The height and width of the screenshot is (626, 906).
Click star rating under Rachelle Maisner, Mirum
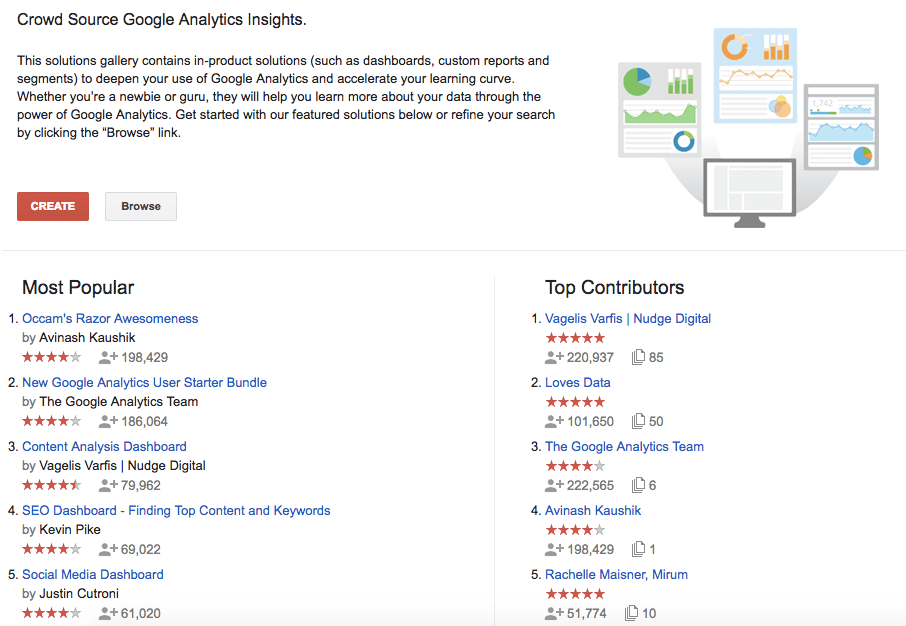[575, 594]
